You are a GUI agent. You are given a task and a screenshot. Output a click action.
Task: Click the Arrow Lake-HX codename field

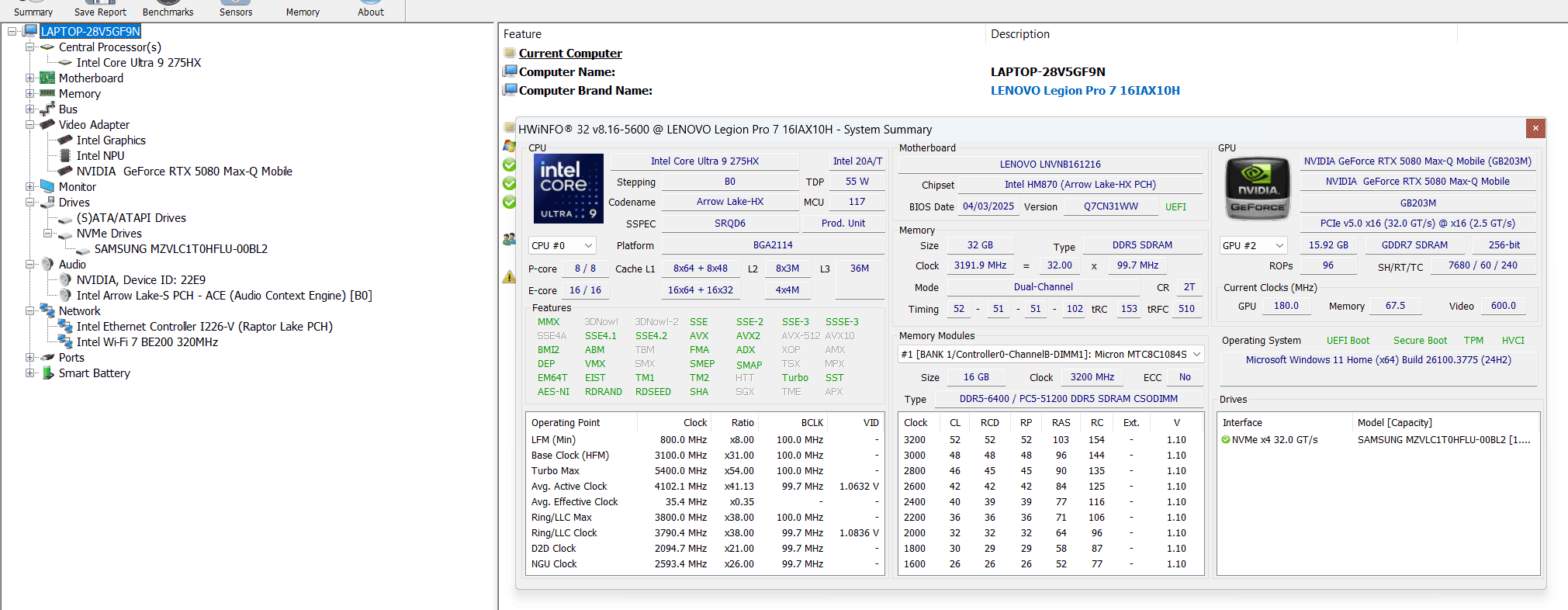coord(729,202)
